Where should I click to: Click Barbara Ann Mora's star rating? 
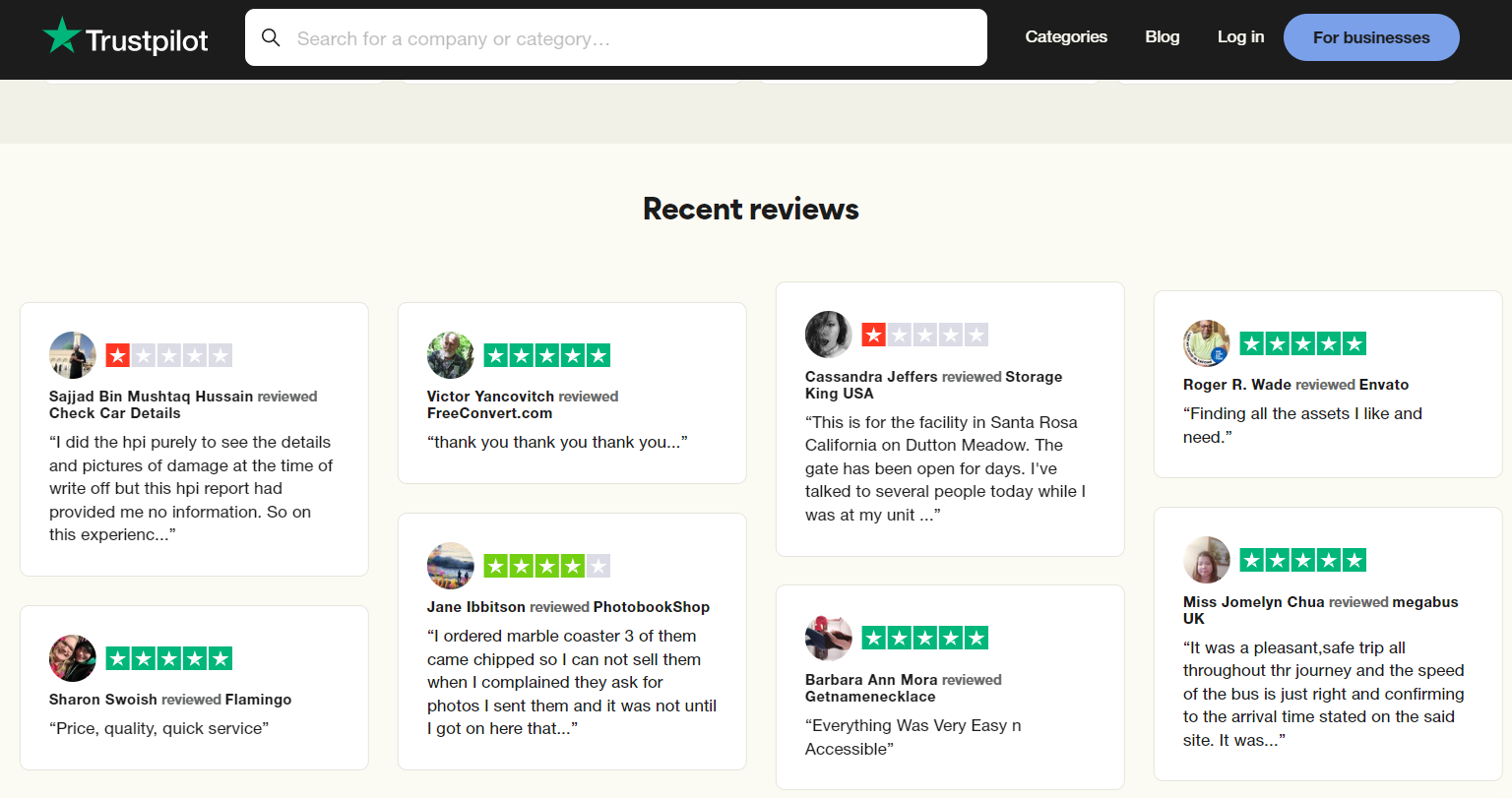pos(925,638)
